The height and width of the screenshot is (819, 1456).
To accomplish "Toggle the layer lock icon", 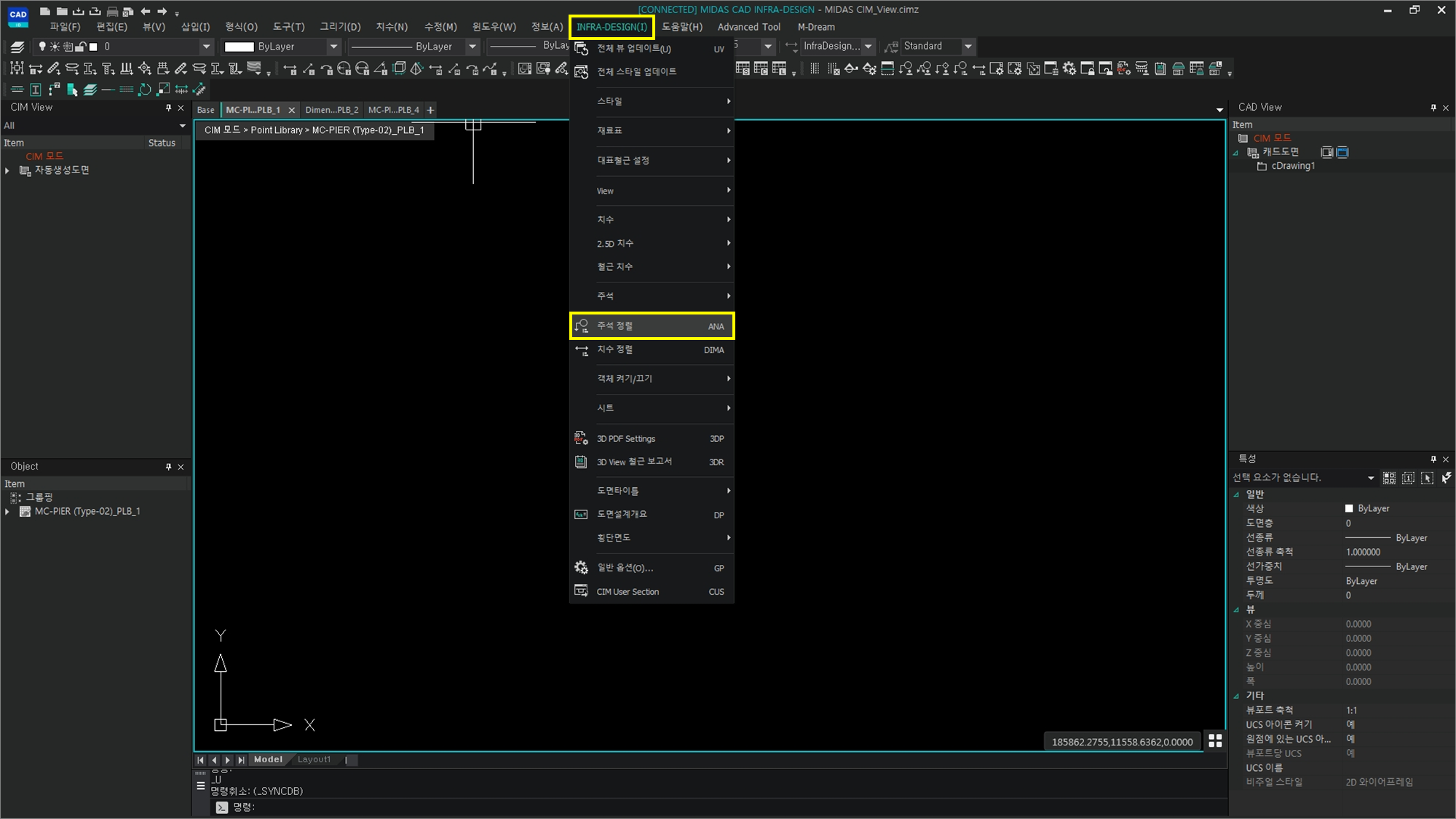I will click(81, 47).
